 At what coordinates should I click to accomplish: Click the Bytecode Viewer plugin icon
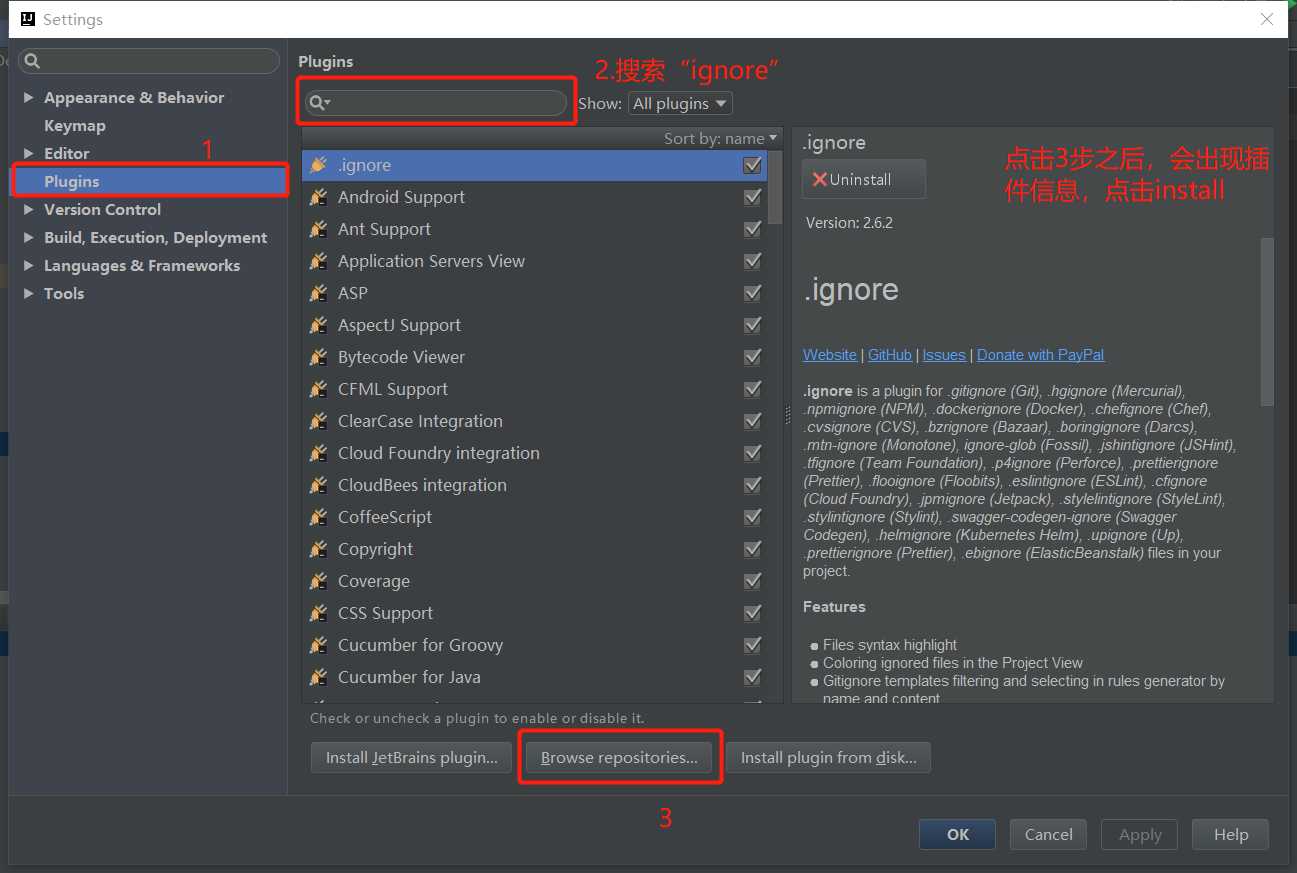pyautogui.click(x=319, y=357)
